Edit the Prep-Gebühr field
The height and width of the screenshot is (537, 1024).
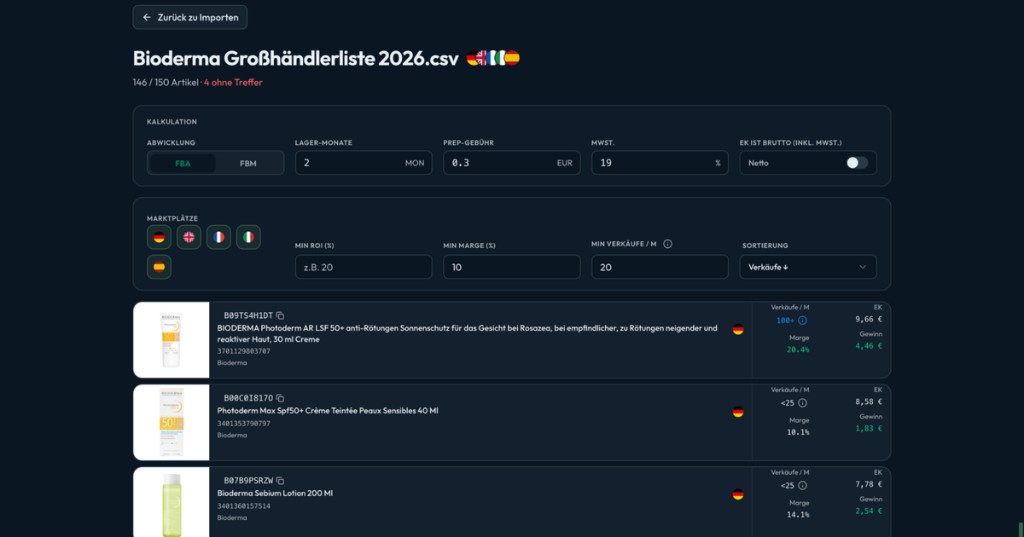click(x=511, y=163)
